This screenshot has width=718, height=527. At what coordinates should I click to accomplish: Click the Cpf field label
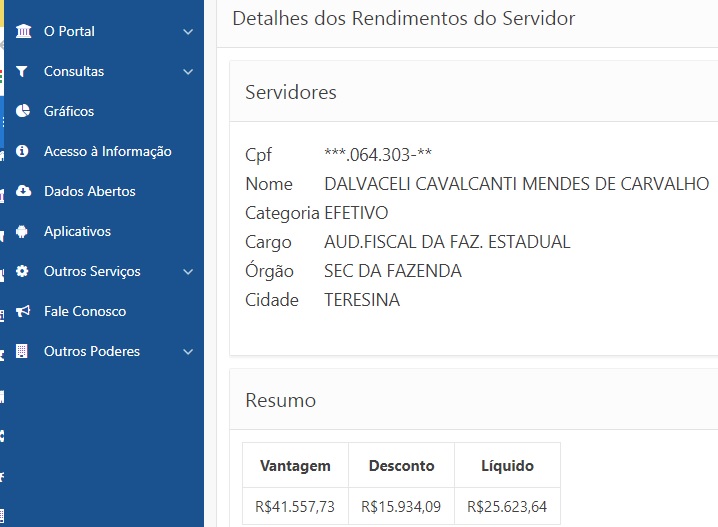(x=259, y=155)
